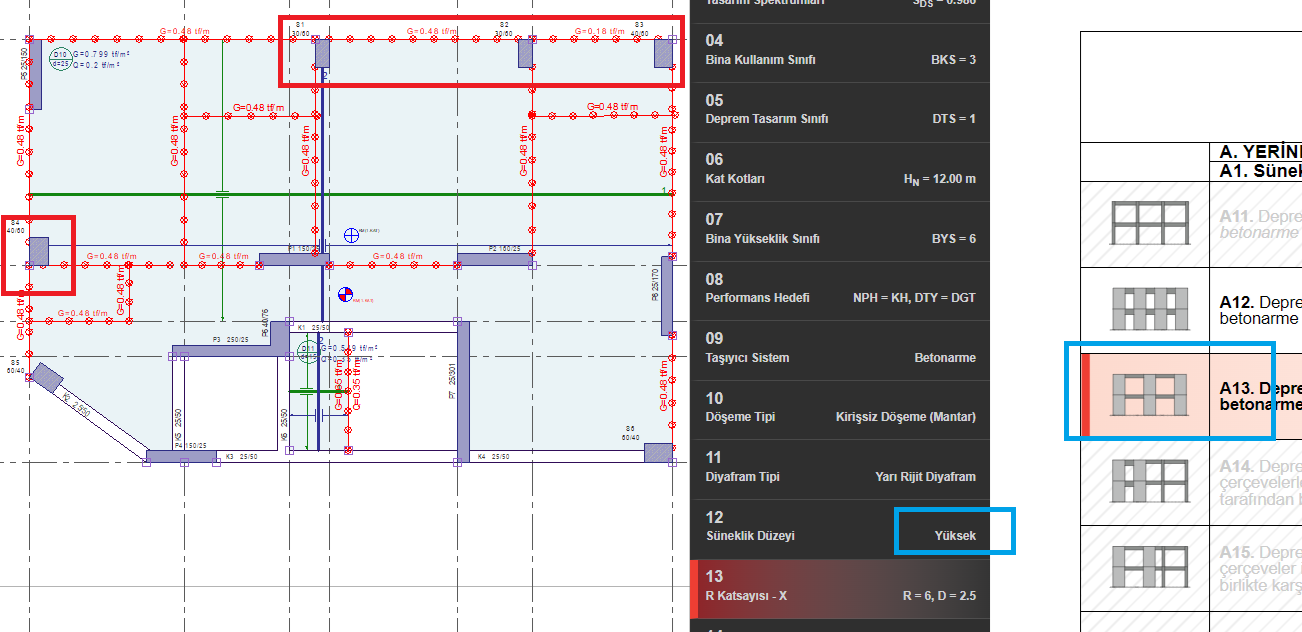Select vertical shear wall P5 25/150
The image size is (1302, 632).
(x=35, y=75)
